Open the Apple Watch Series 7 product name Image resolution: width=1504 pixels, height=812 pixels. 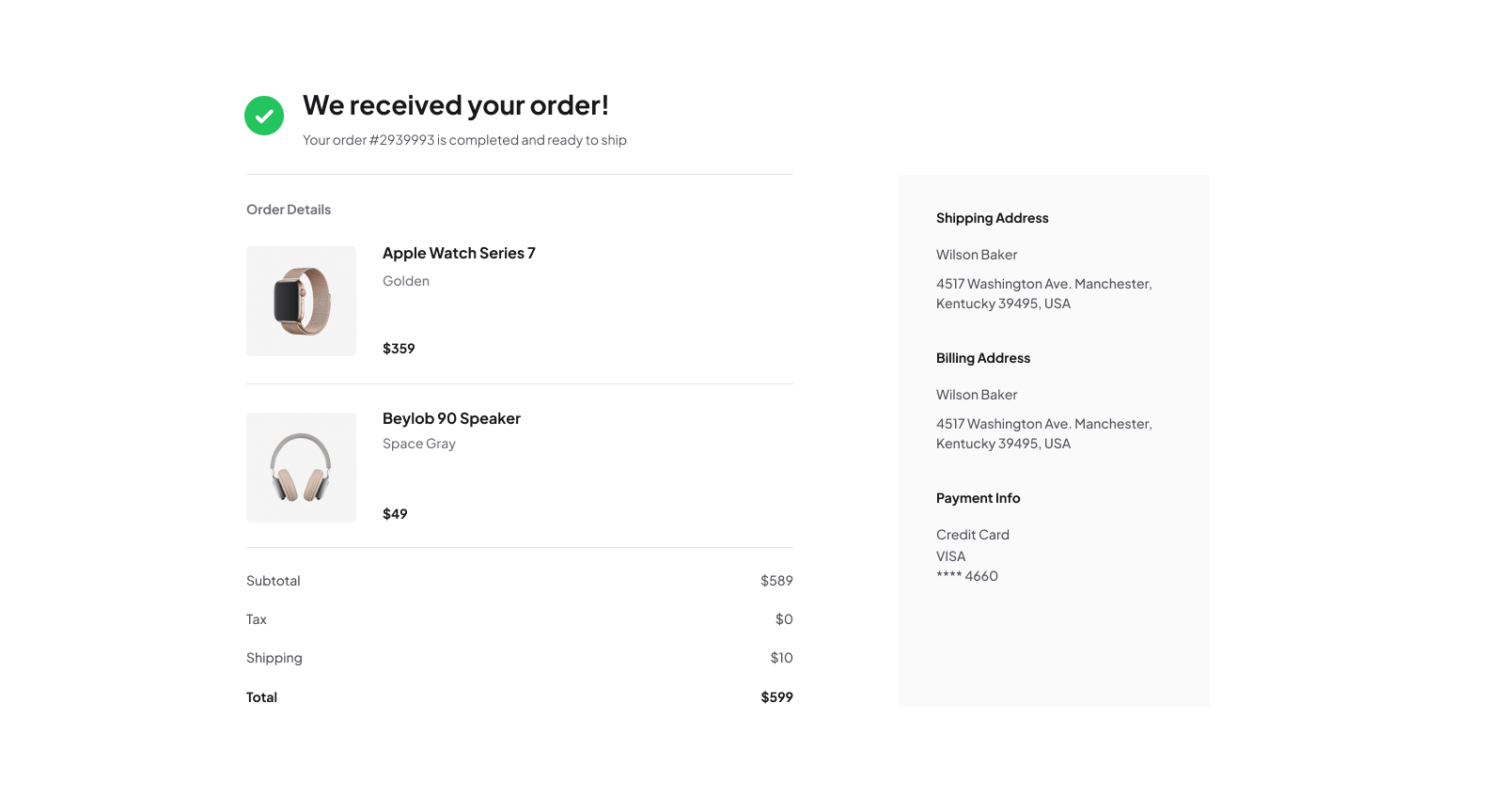click(x=459, y=253)
